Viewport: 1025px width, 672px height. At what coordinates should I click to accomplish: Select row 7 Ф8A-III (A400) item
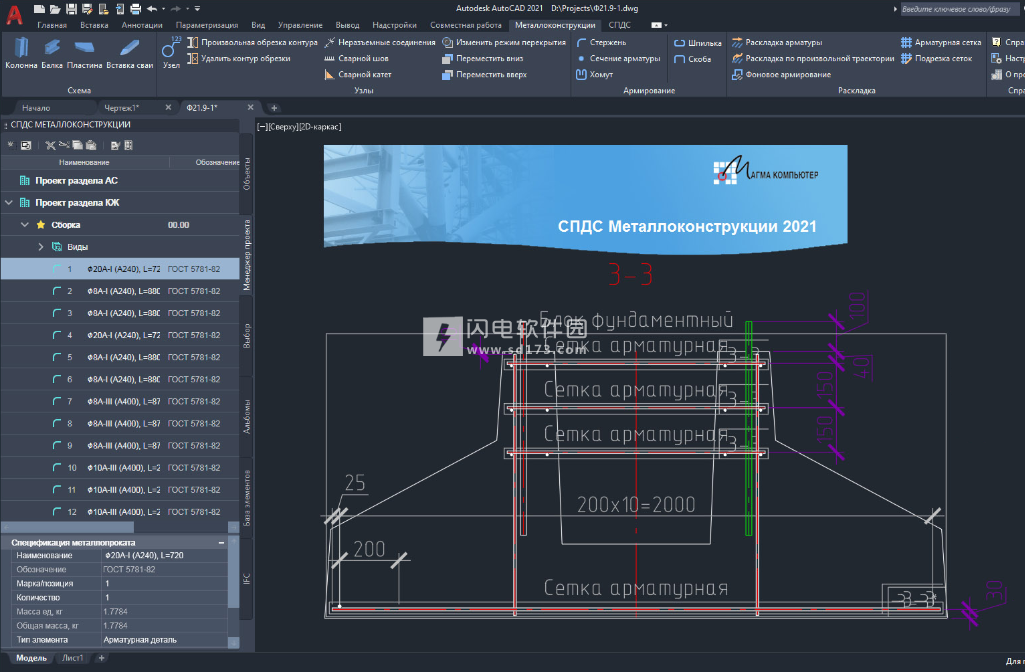coord(120,401)
